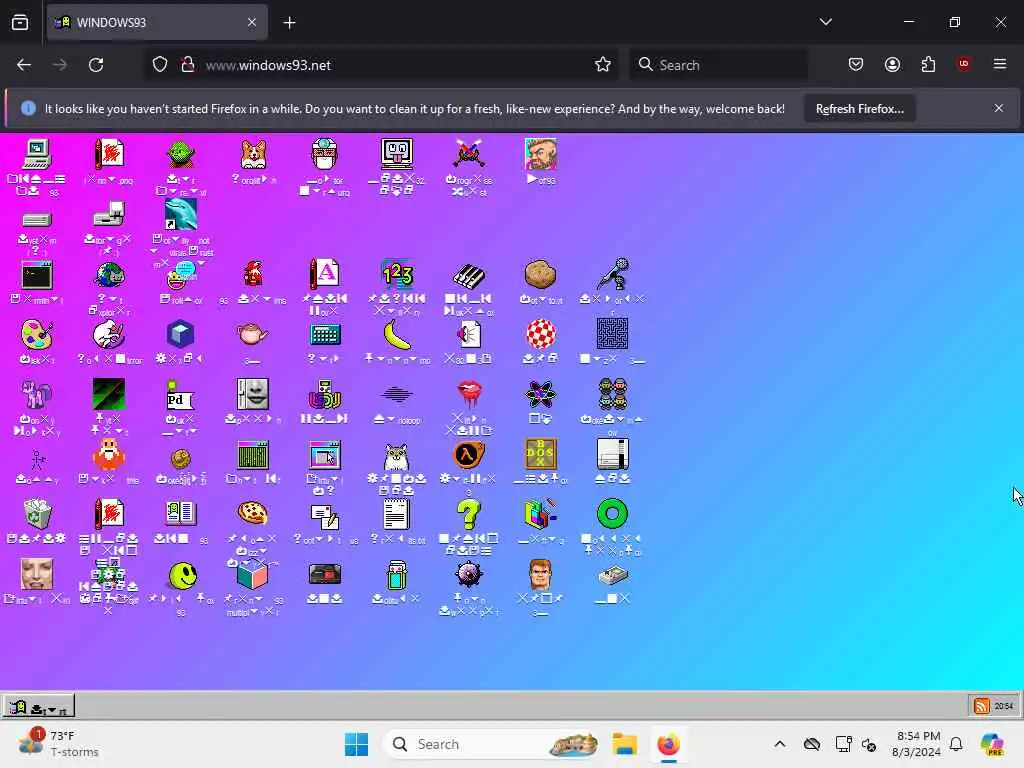The width and height of the screenshot is (1024, 768).
Task: Launch the red letter A font icon
Action: [325, 274]
